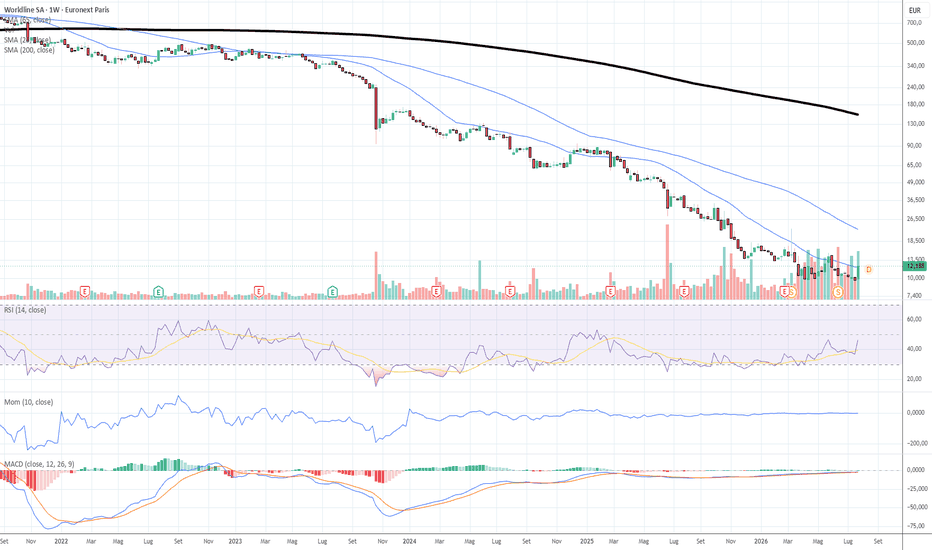932x550 pixels.
Task: Click the green 12,188 current price label
Action: point(915,266)
